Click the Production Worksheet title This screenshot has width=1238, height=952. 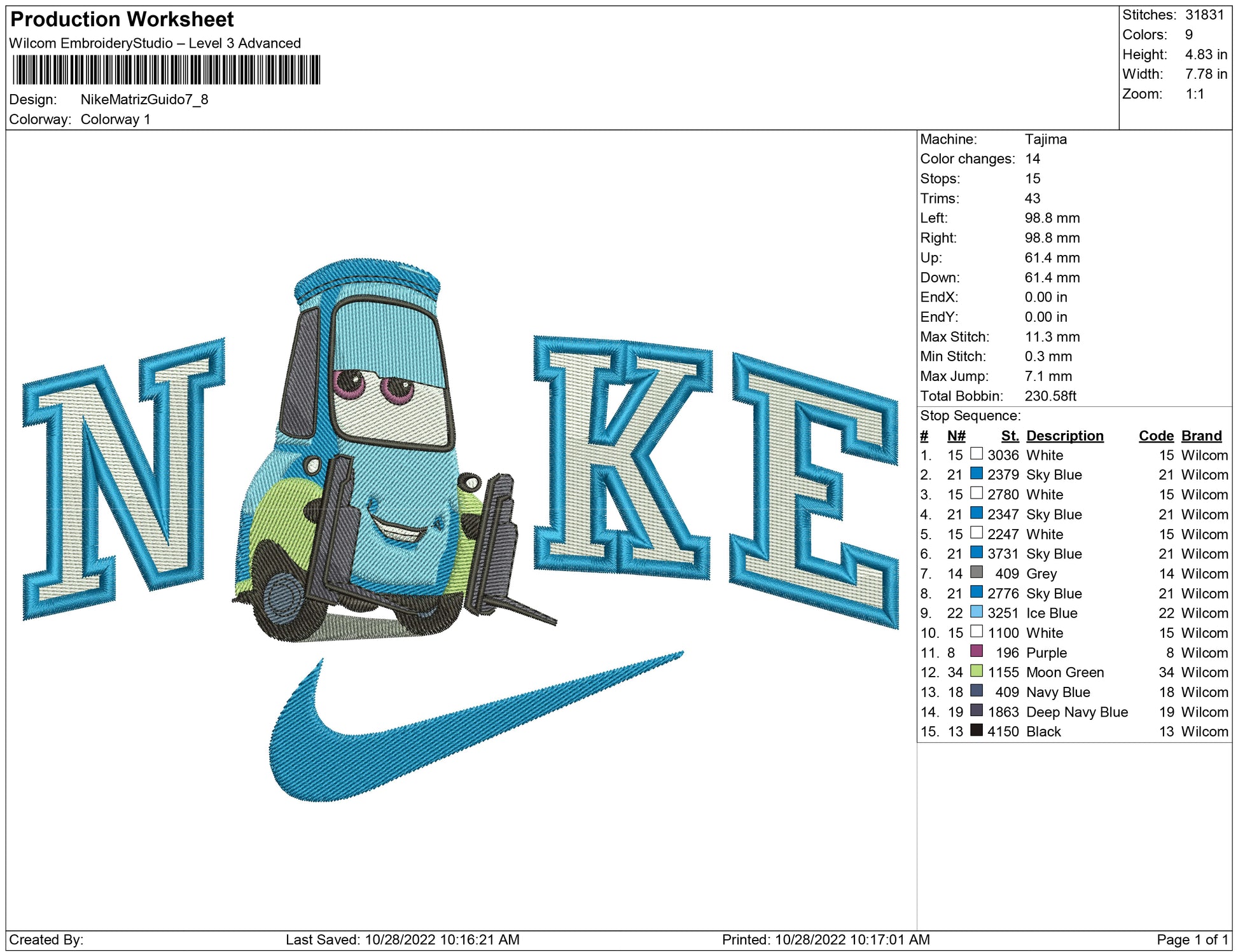[122, 20]
